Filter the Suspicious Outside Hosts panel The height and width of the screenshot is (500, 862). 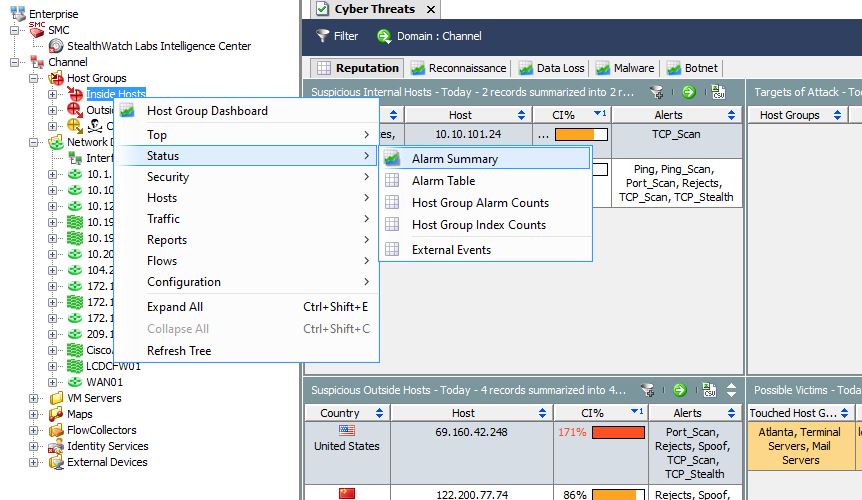click(x=648, y=390)
